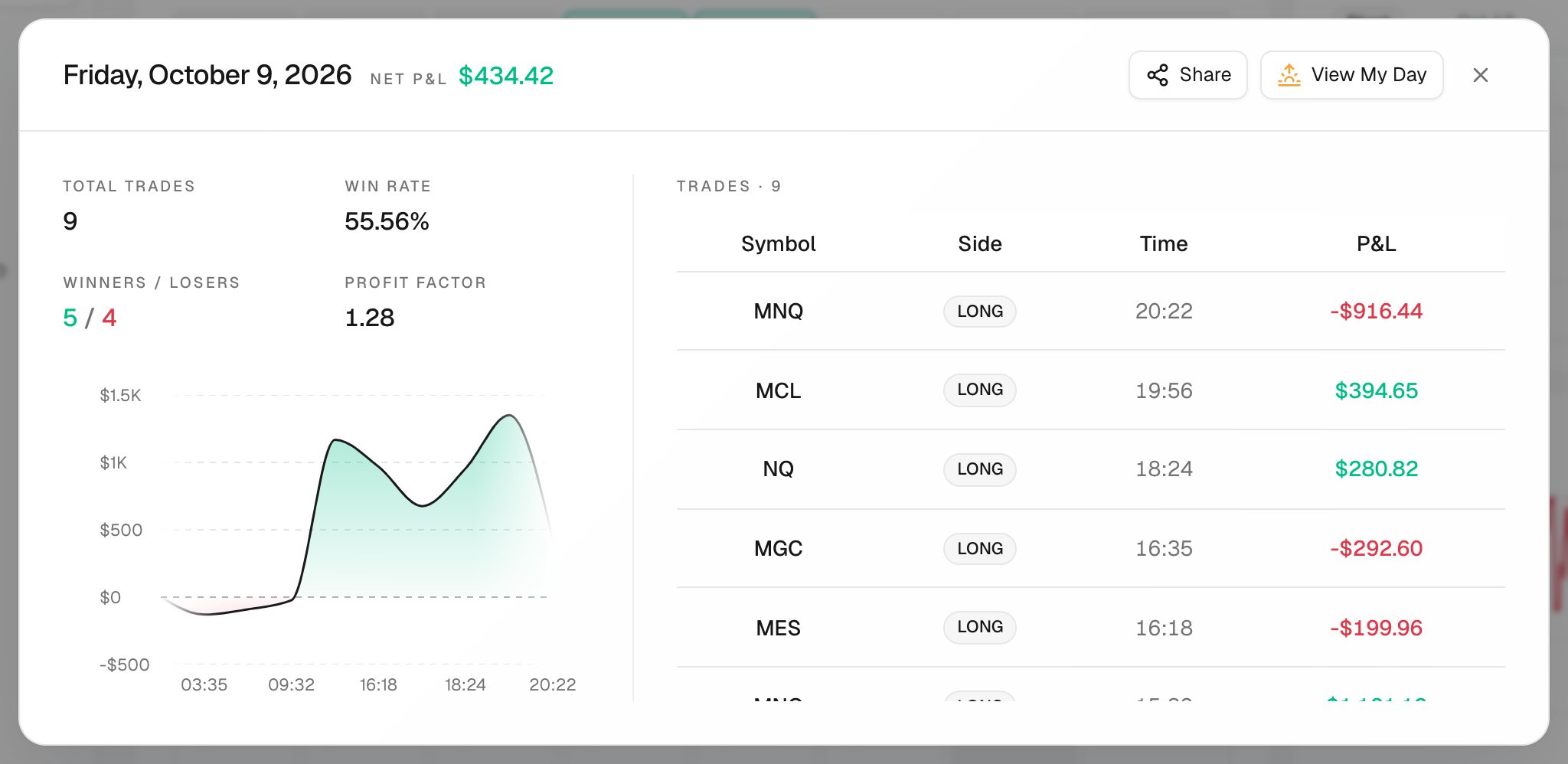Click the TRADES · 9 section heading

[x=729, y=186]
